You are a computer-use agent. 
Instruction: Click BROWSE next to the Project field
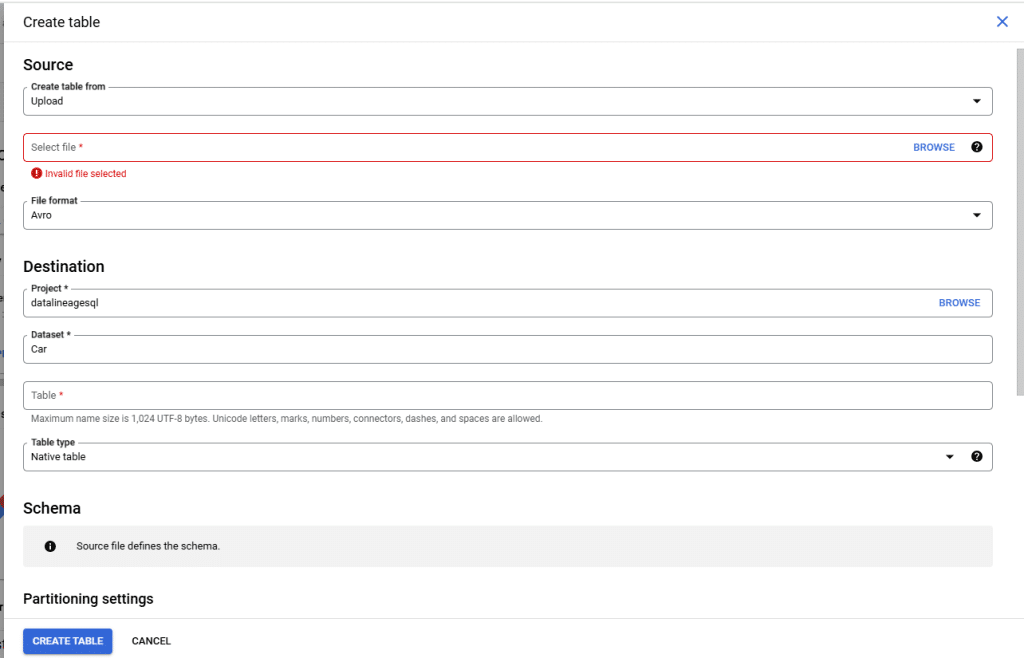[959, 302]
